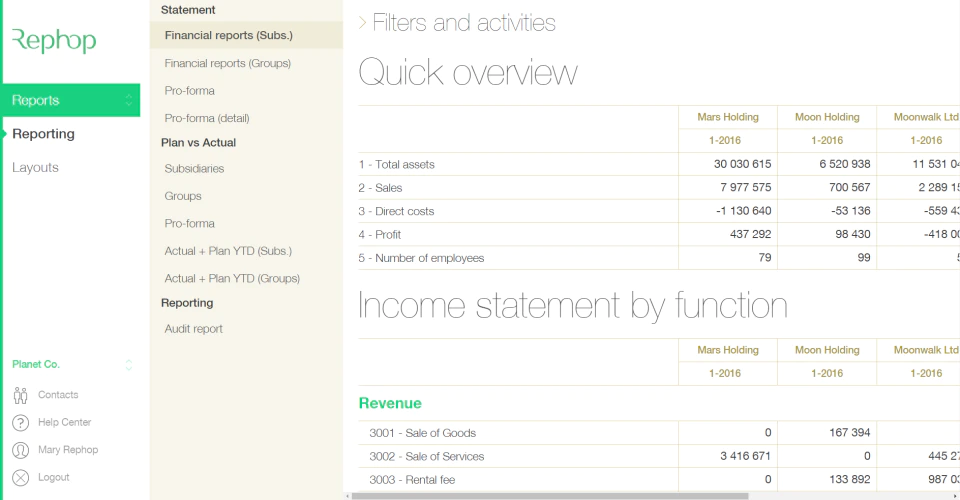Open Financial reports (Groups)

pos(228,63)
